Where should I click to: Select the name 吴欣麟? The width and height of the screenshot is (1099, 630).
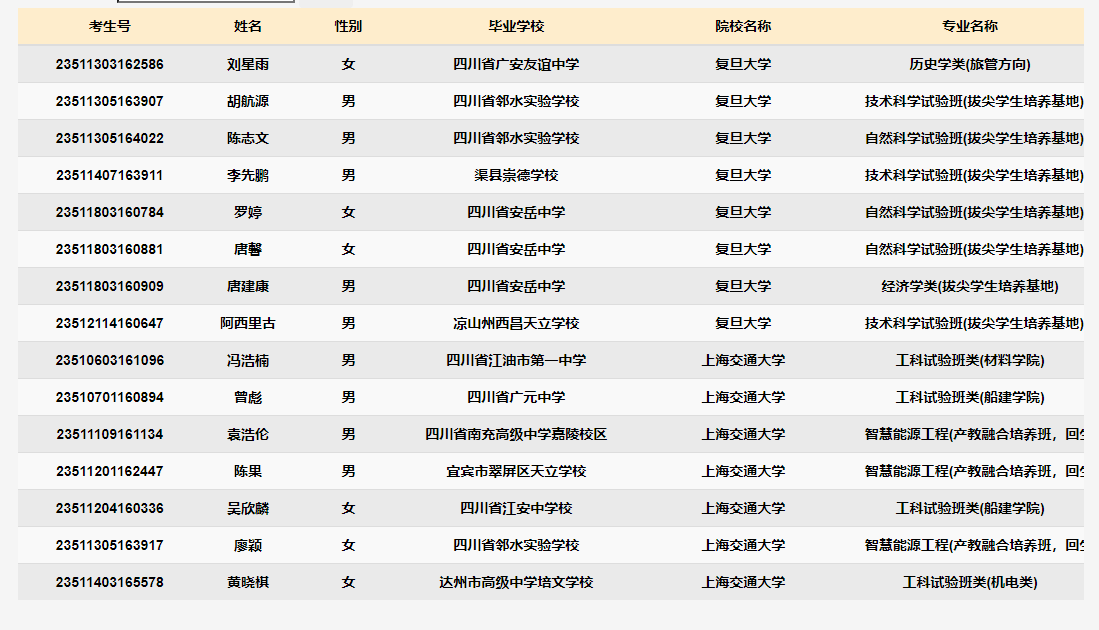point(247,509)
